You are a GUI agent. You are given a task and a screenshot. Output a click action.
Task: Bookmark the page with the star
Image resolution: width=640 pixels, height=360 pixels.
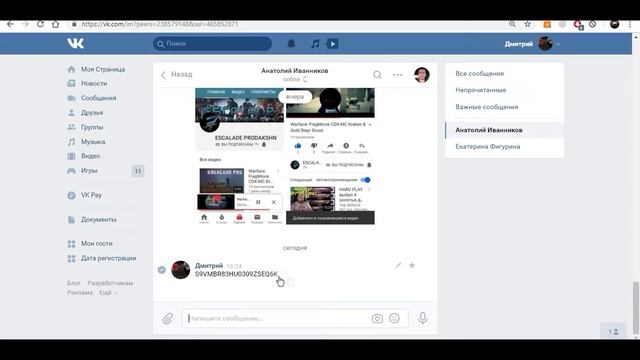[527, 24]
